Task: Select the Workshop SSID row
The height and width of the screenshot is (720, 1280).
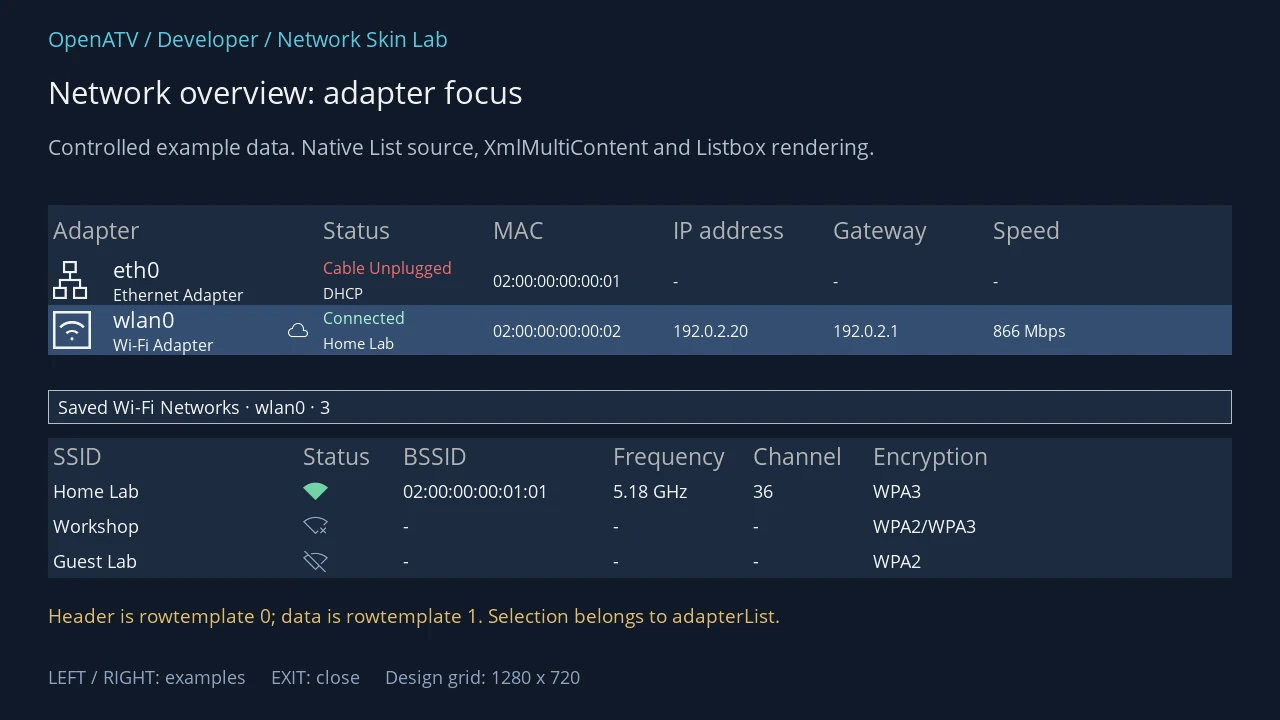Action: [640, 526]
